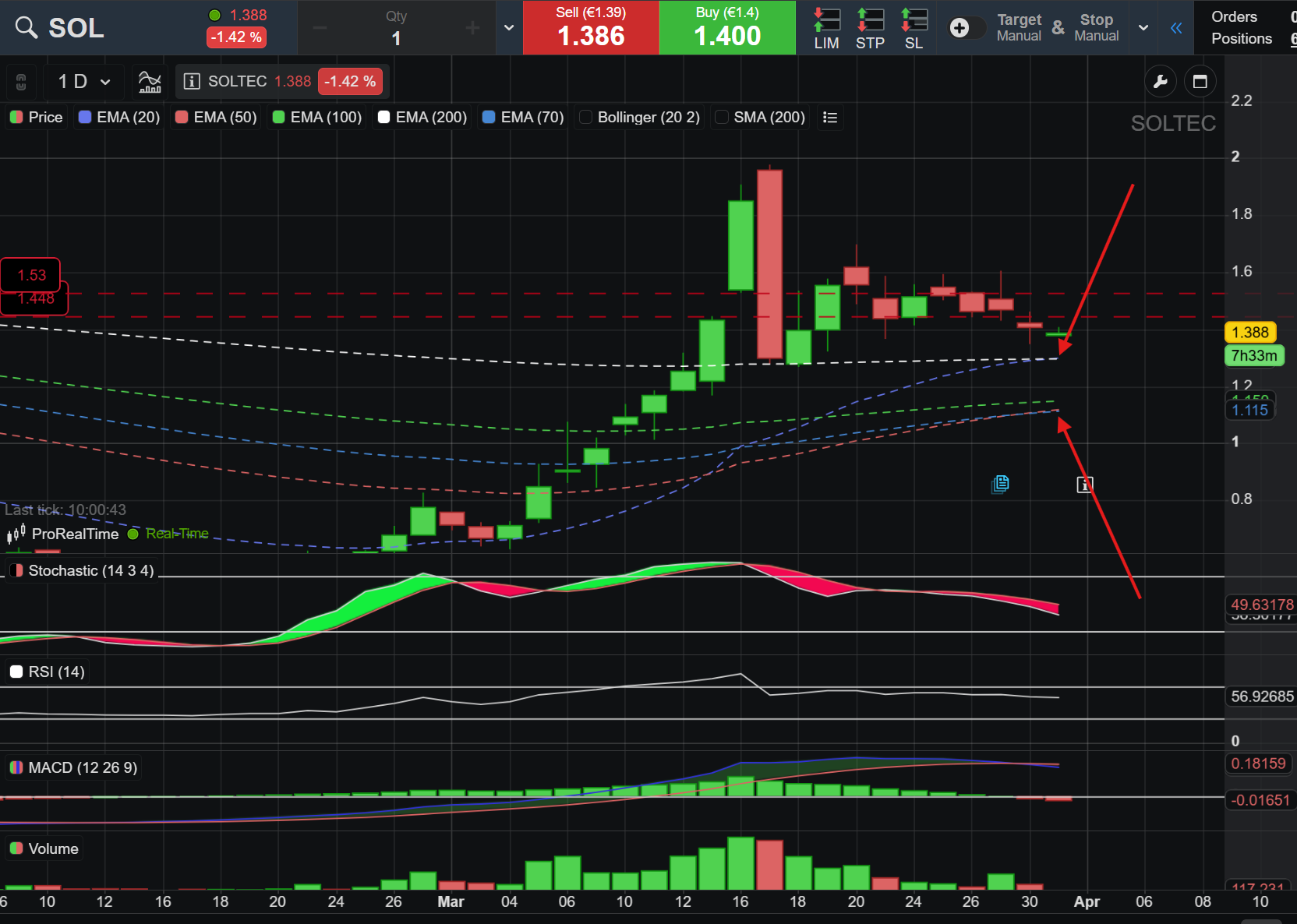
Task: Click the LIM limit order icon
Action: point(826,28)
